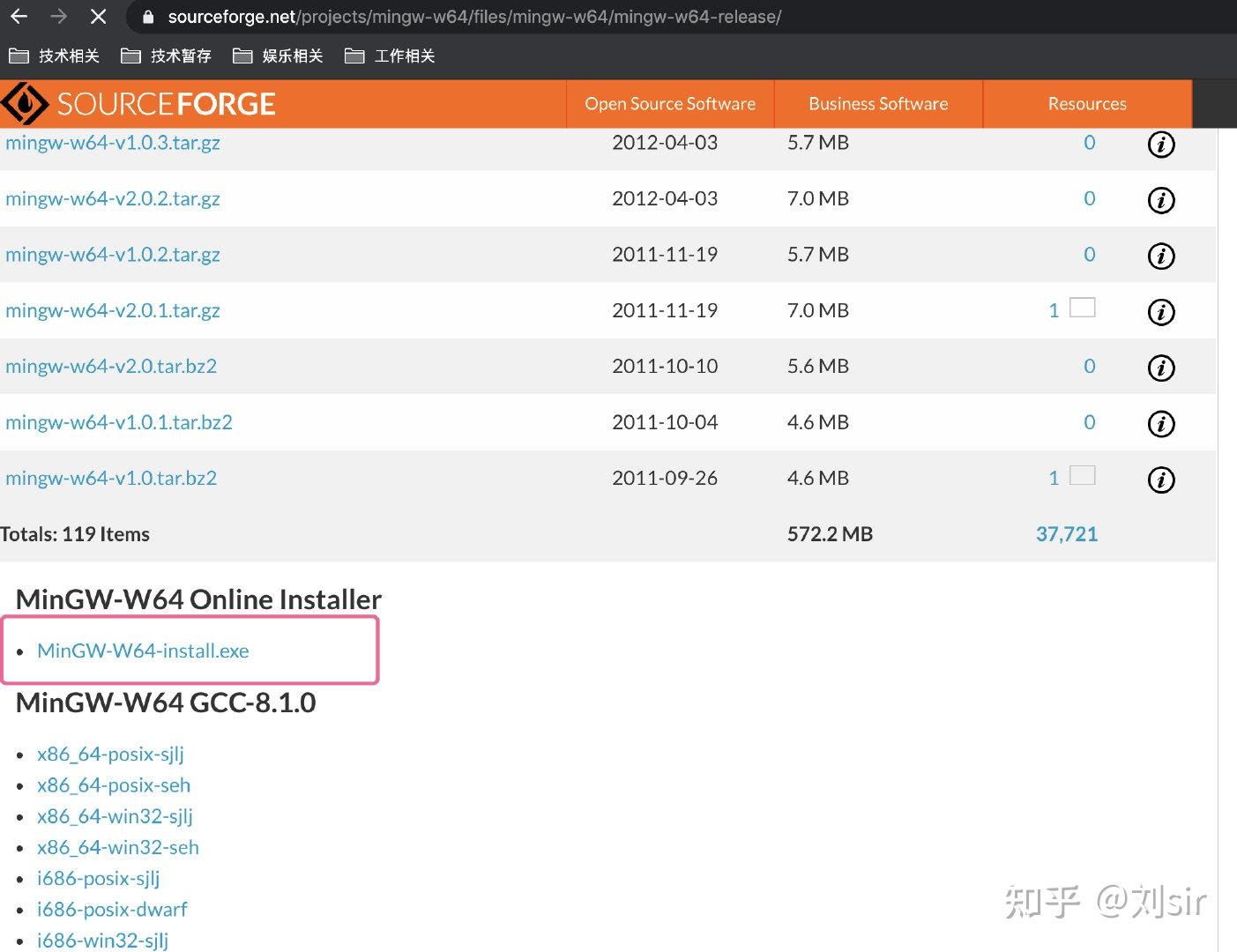This screenshot has width=1237, height=952.
Task: Open the x86_64-posix-seh download link
Action: 114,785
